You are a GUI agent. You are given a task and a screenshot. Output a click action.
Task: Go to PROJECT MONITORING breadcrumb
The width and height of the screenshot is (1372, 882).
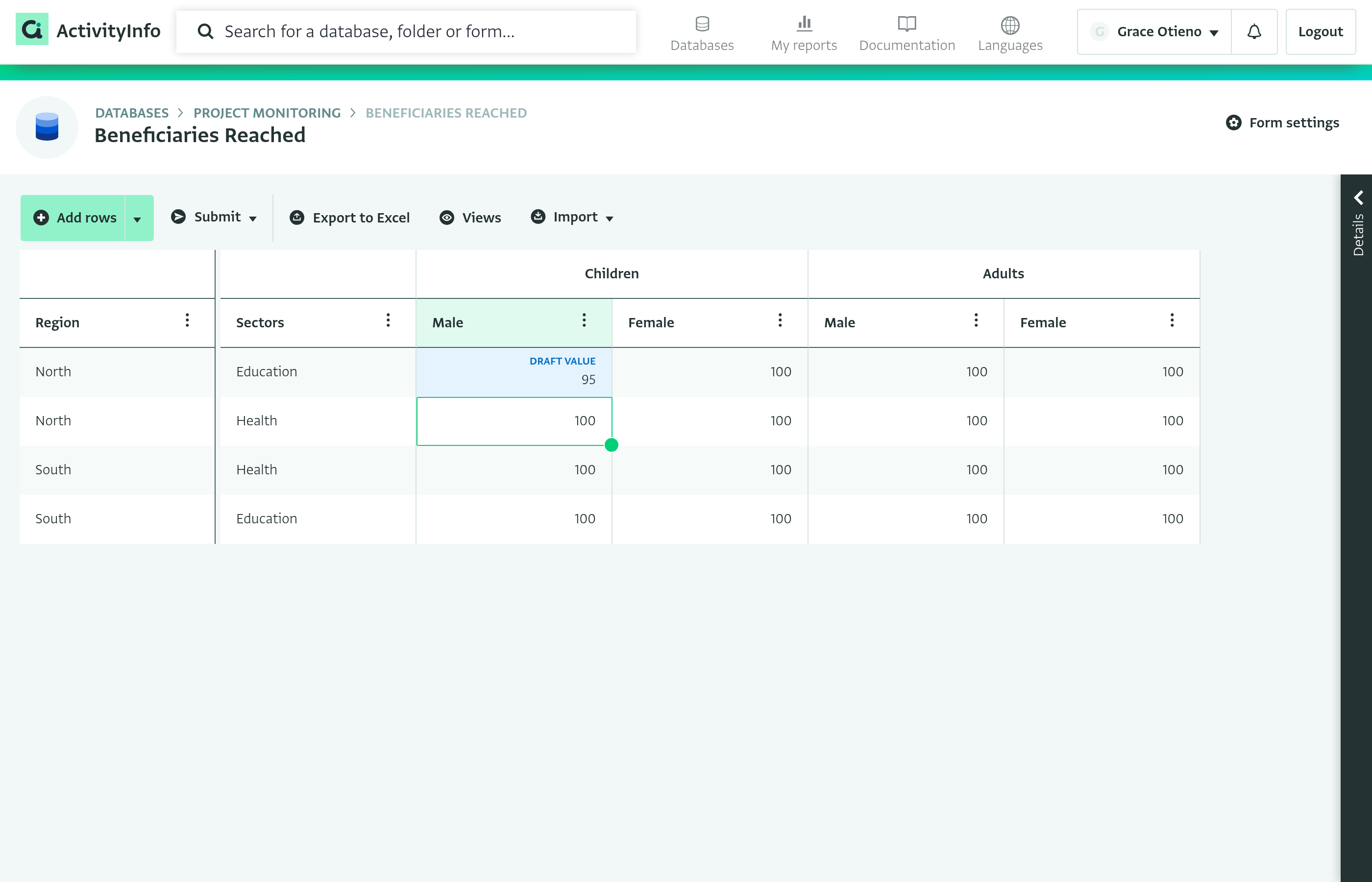coord(267,113)
